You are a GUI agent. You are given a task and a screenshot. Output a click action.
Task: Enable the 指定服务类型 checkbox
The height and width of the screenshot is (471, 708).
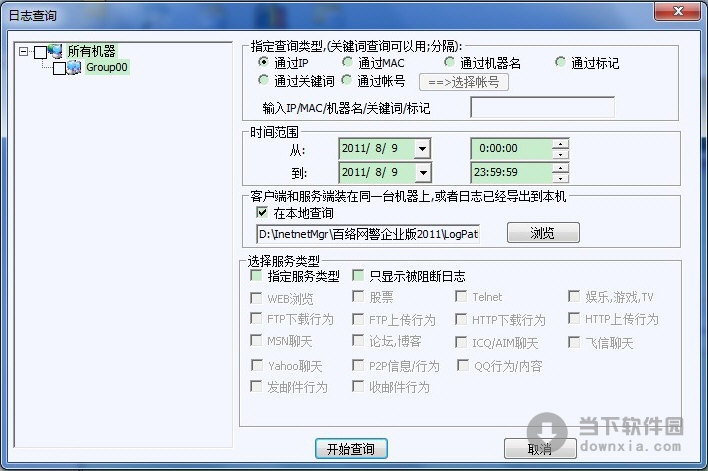[x=256, y=275]
